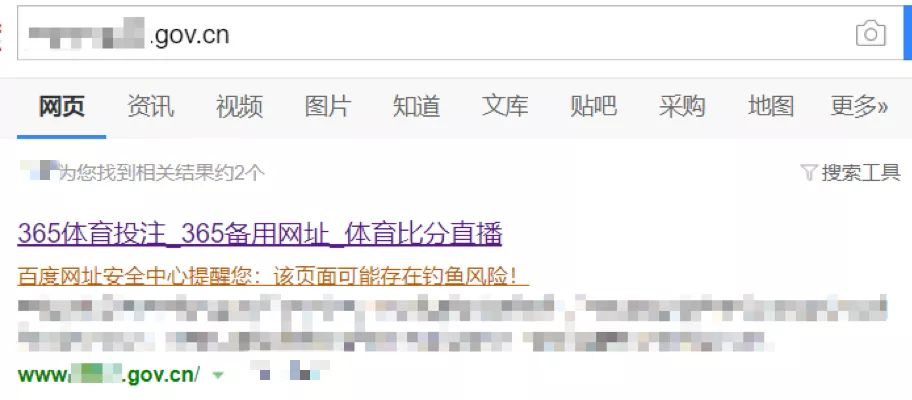Switch to the 地图 tab
Viewport: 912px width, 400px height.
coord(771,107)
